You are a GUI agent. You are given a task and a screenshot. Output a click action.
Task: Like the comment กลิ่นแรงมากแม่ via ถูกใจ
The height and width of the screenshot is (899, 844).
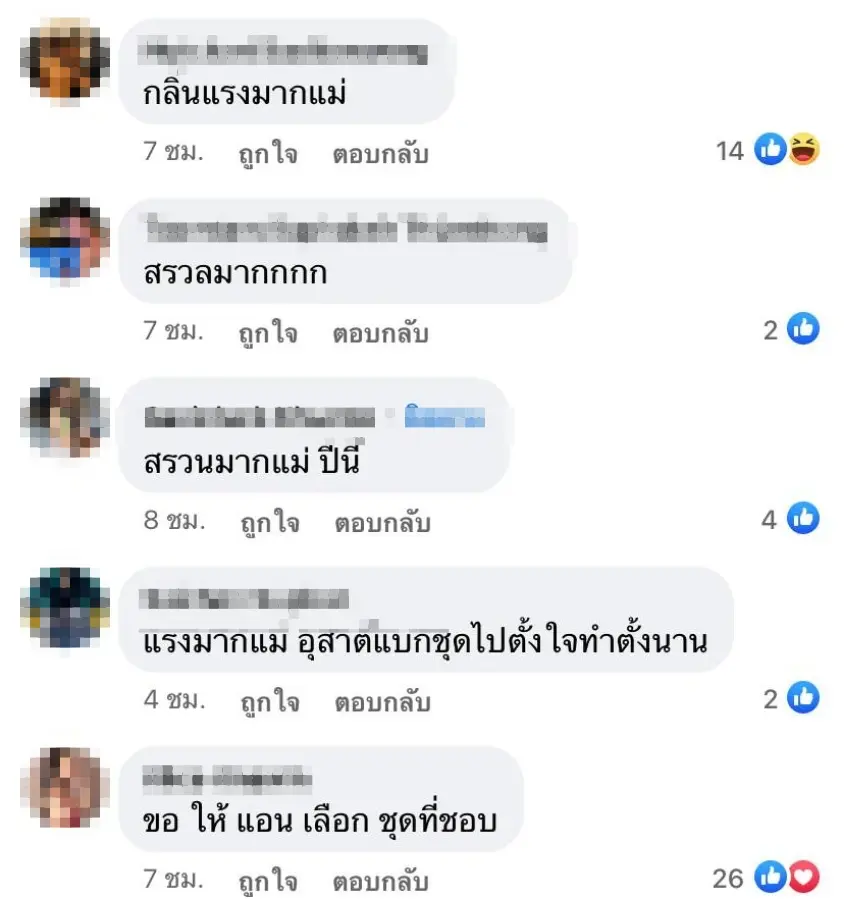(268, 154)
